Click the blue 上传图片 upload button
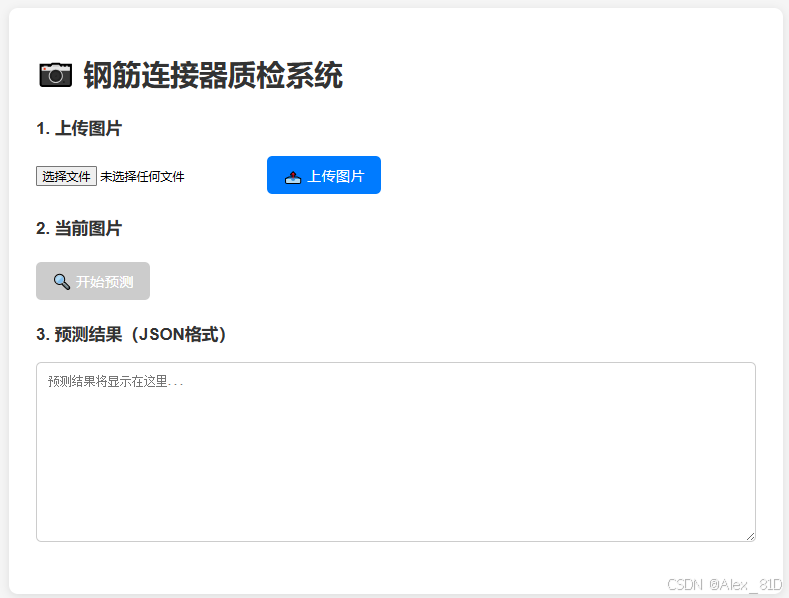This screenshot has height=598, width=789. click(324, 175)
